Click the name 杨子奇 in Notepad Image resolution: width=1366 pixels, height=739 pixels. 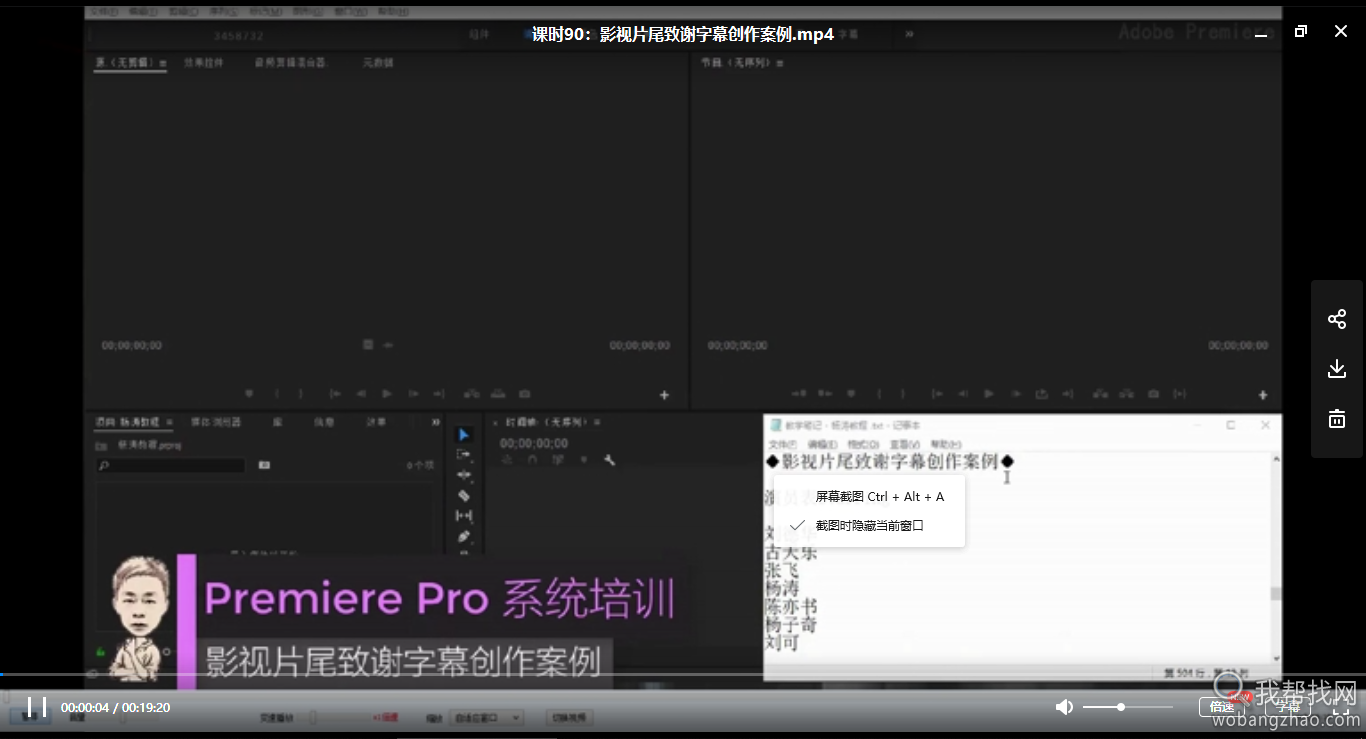tap(791, 625)
